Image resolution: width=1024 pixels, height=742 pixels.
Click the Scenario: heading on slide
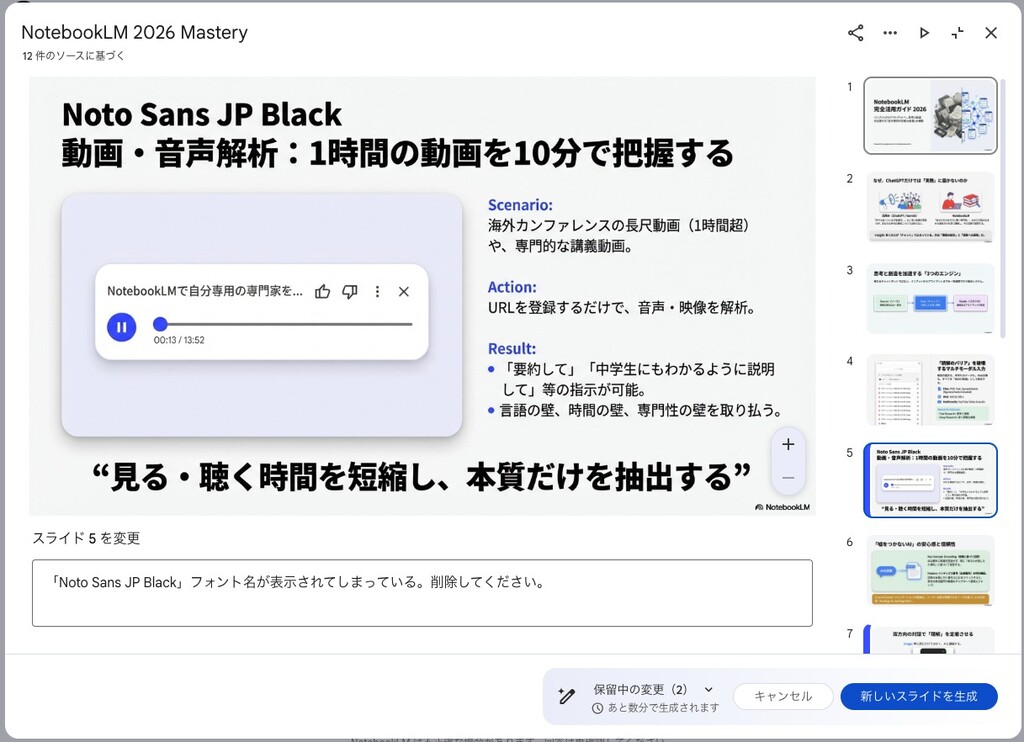[x=520, y=205]
